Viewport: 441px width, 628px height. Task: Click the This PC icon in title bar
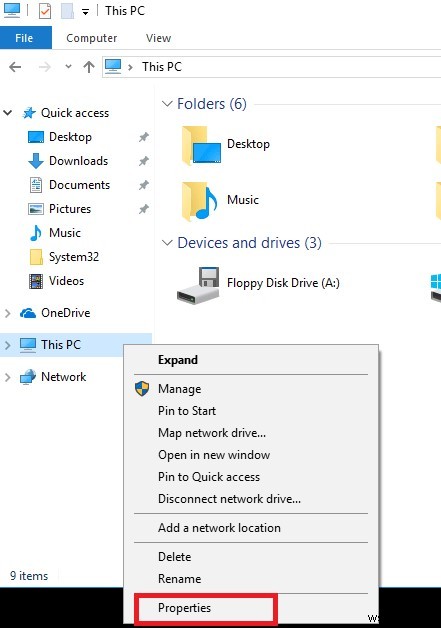click(12, 10)
